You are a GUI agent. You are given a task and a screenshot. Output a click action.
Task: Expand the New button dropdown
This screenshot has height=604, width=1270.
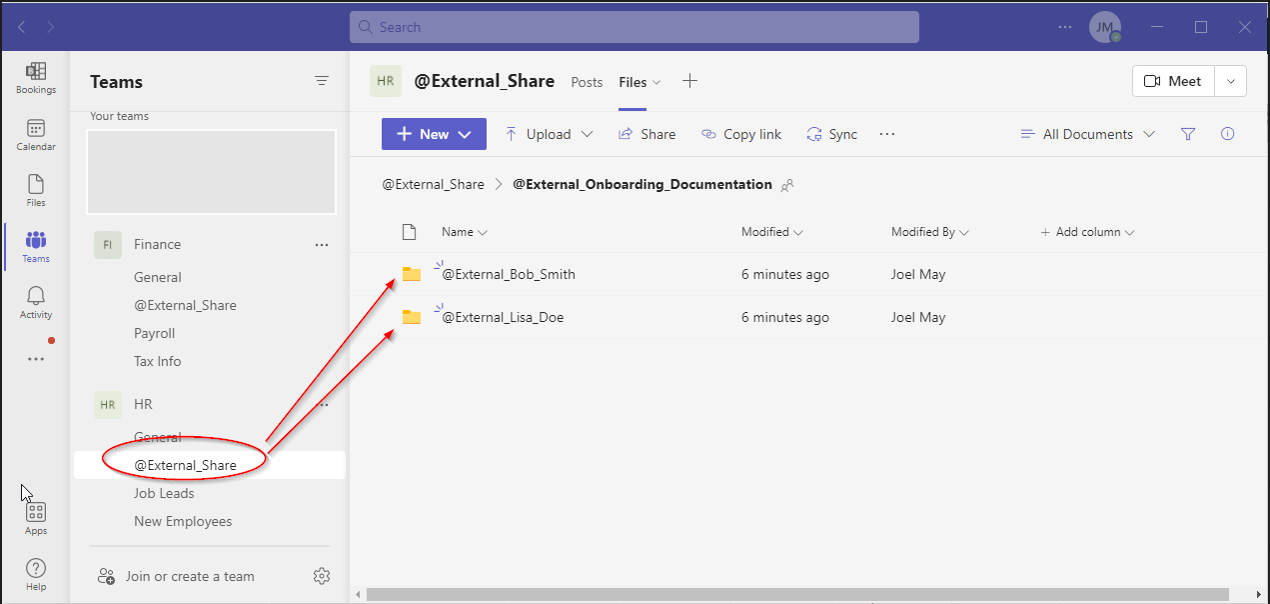click(x=462, y=133)
